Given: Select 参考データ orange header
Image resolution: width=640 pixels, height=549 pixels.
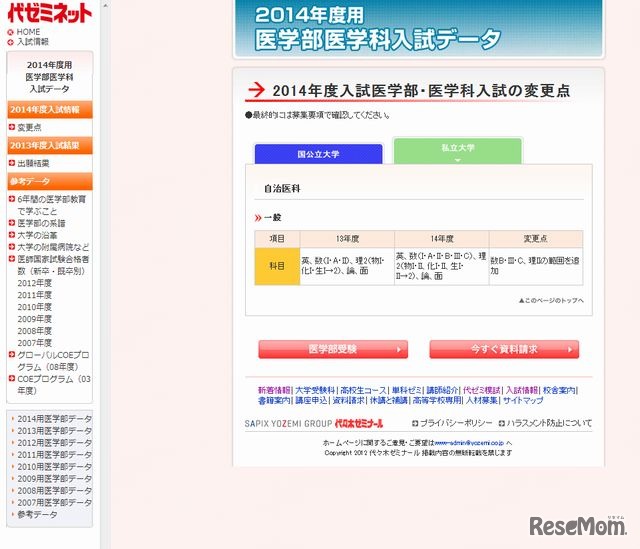Looking at the screenshot, I should click(x=50, y=181).
